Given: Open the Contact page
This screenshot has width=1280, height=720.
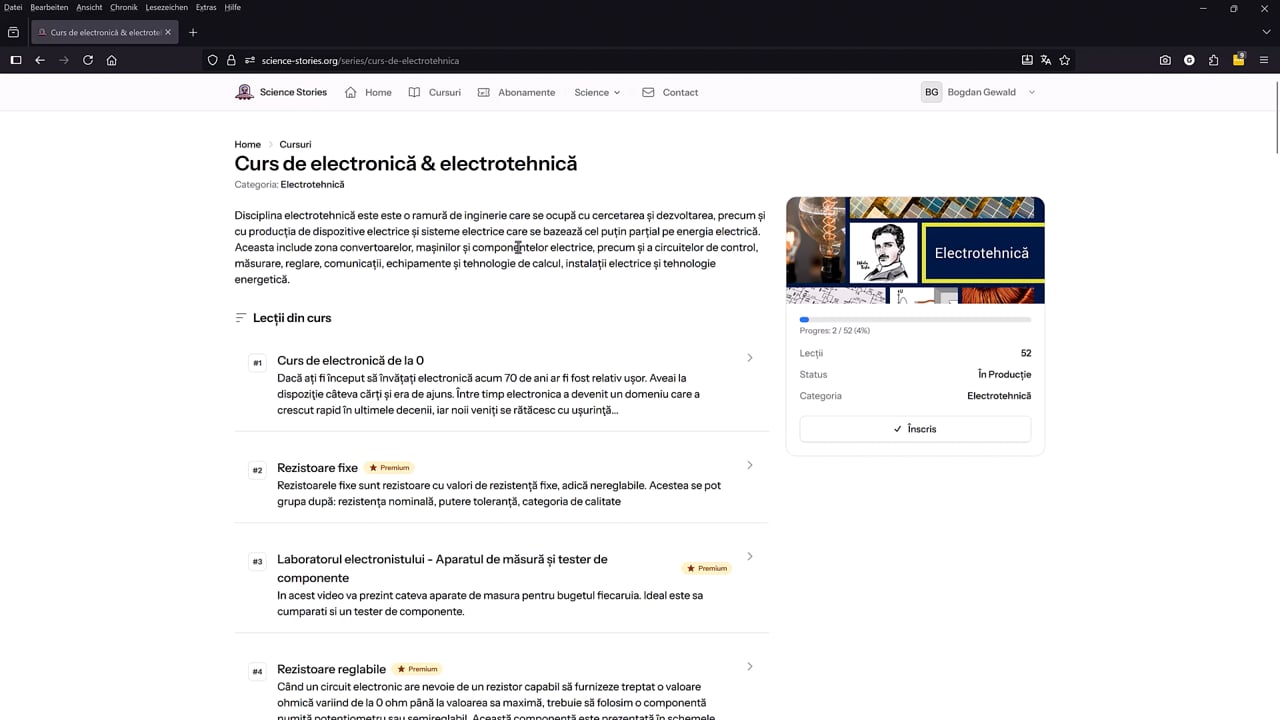Looking at the screenshot, I should (670, 92).
